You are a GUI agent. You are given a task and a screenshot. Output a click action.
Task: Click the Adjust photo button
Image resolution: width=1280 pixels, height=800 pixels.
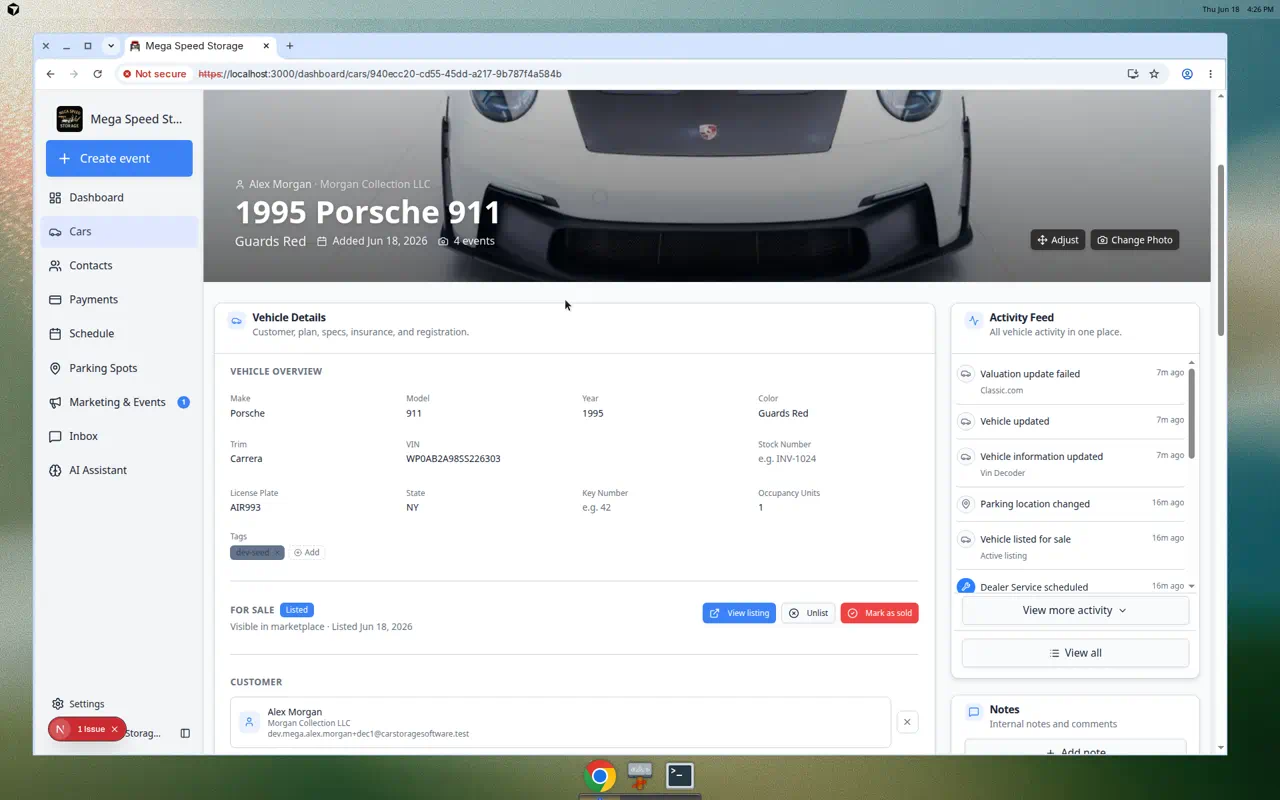[1058, 240]
